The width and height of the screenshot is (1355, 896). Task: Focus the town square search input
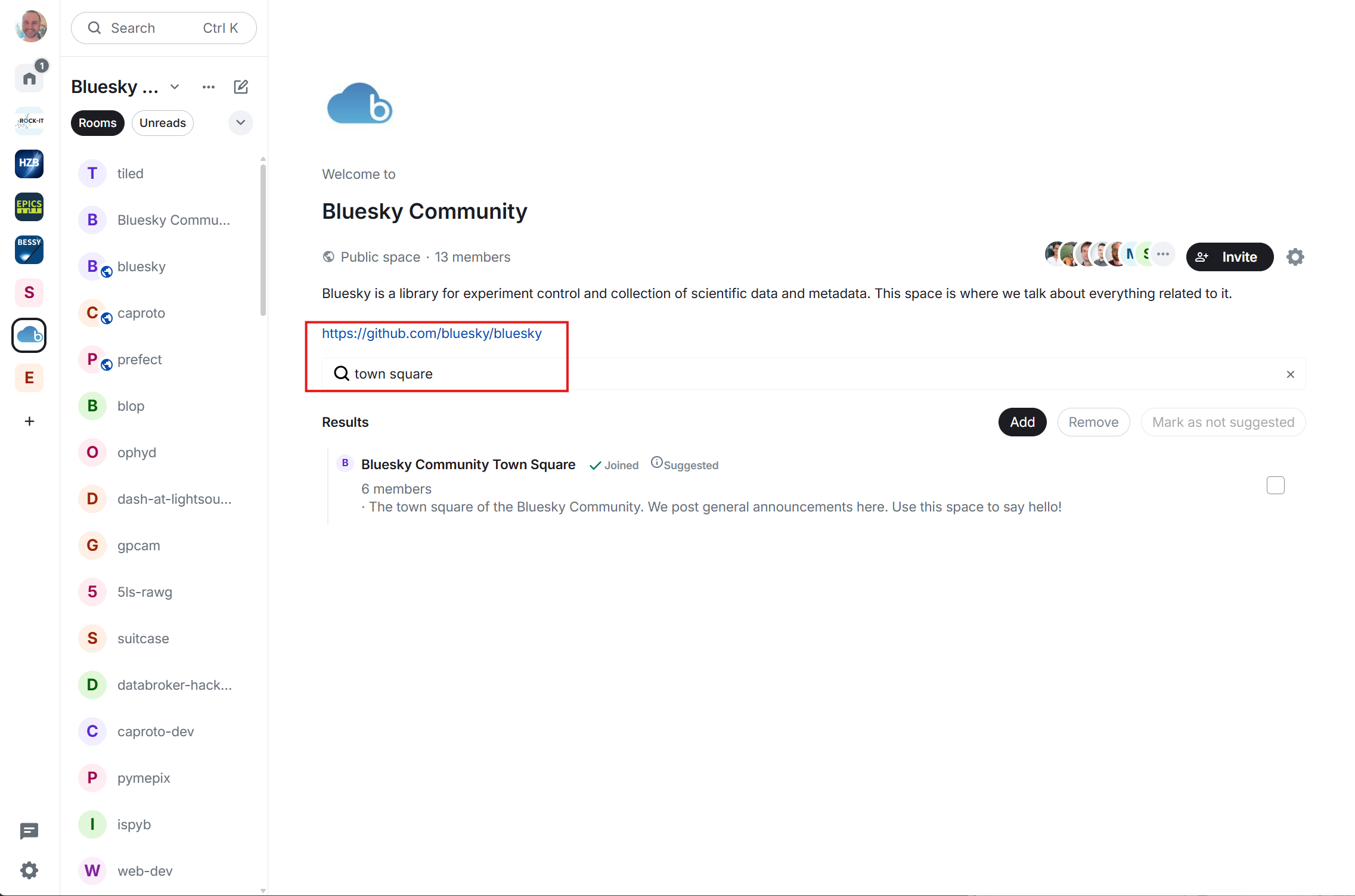(814, 374)
